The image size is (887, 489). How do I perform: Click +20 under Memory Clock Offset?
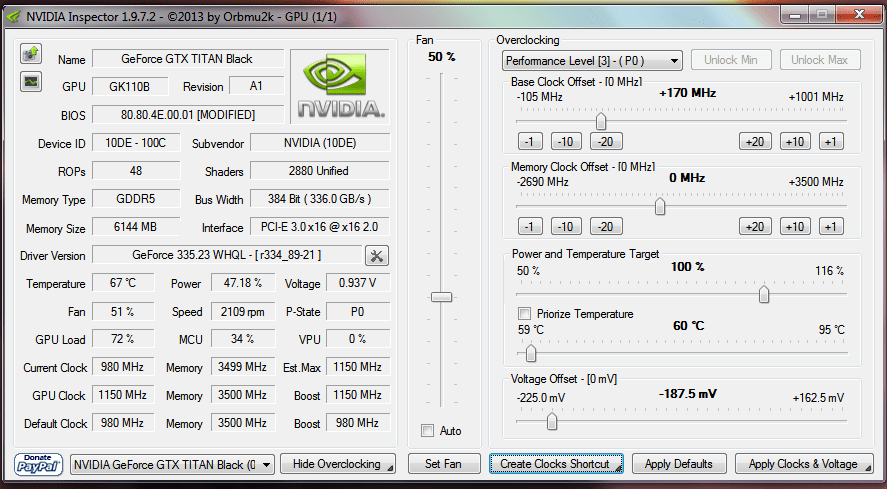pos(755,227)
